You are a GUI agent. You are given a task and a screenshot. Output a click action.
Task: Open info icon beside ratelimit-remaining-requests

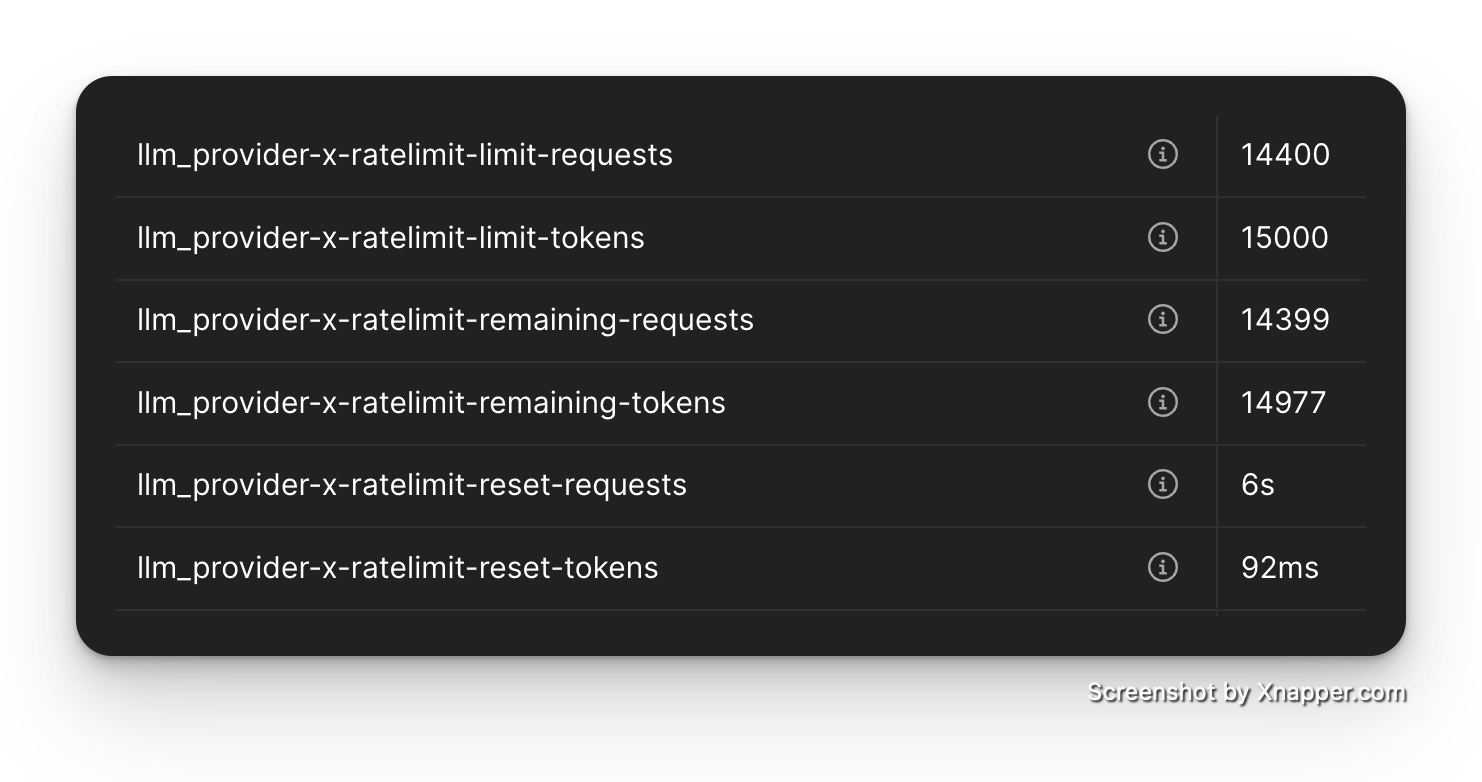coord(1162,320)
